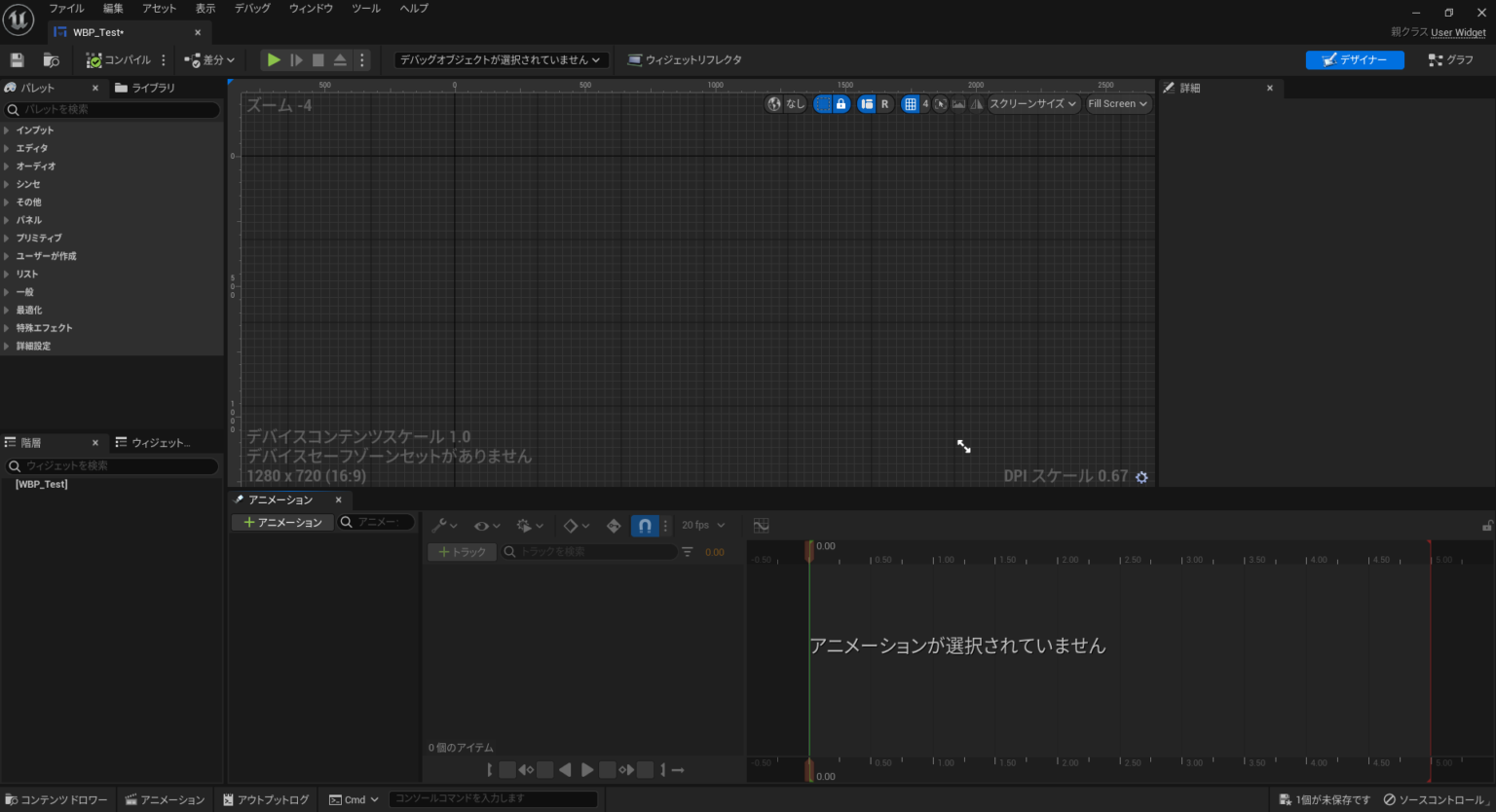Click the DPI scale gear icon
Image resolution: width=1496 pixels, height=812 pixels.
1141,476
